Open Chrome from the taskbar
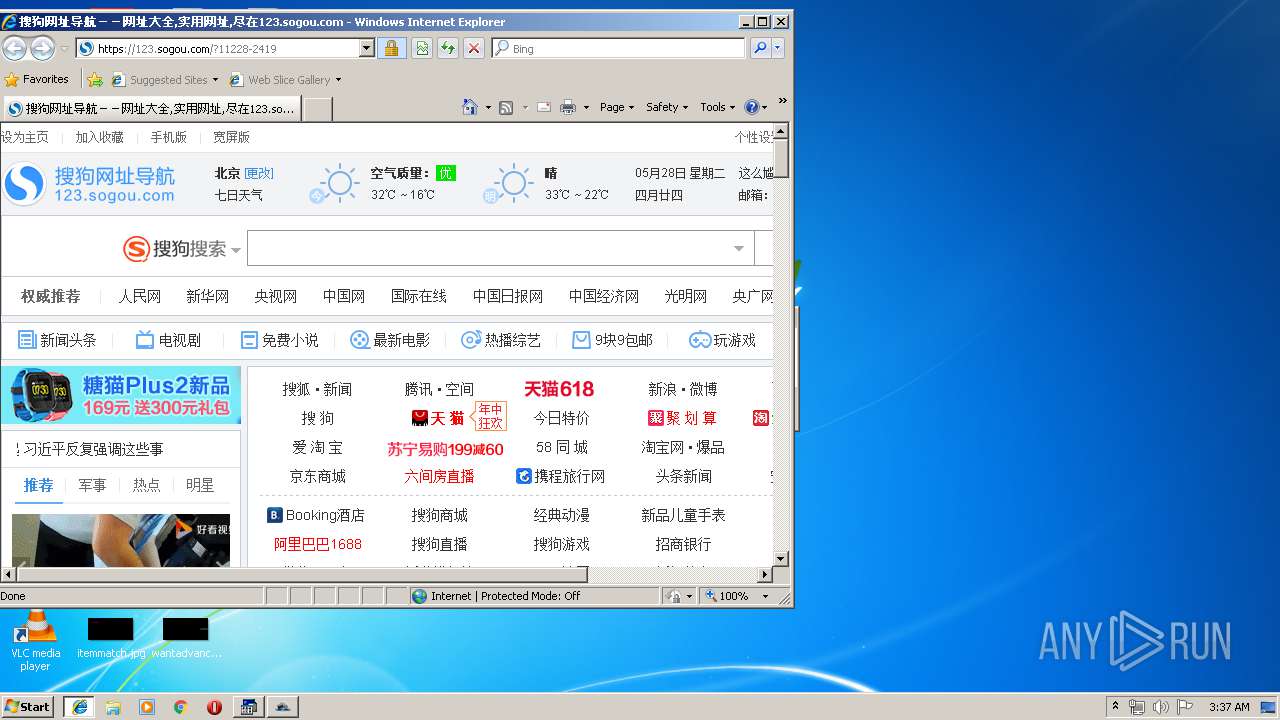Viewport: 1280px width, 720px height. [180, 707]
